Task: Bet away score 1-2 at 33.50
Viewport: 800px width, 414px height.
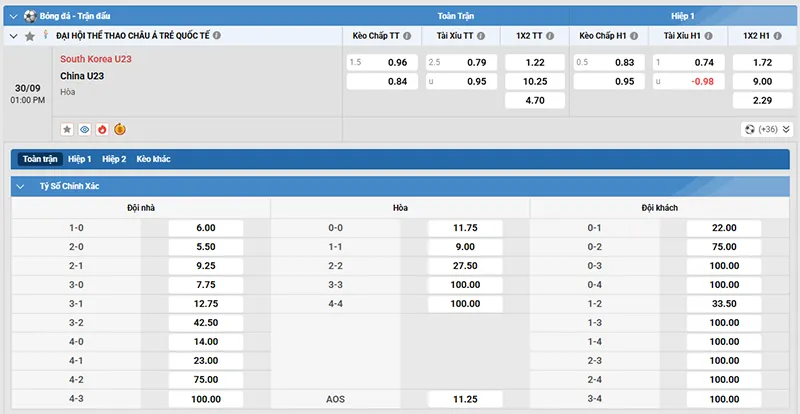Action: 724,304
